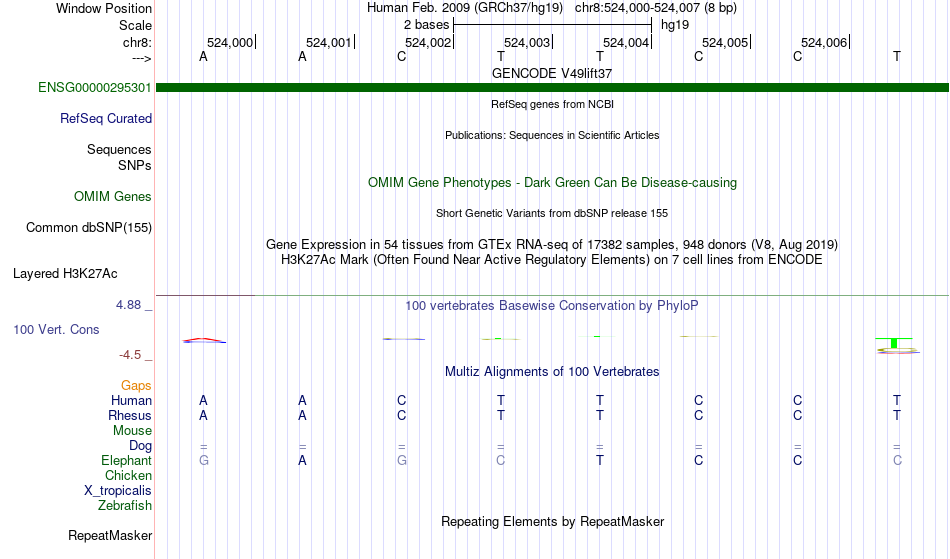
Task: Click the Gaps row label
Action: [136, 386]
